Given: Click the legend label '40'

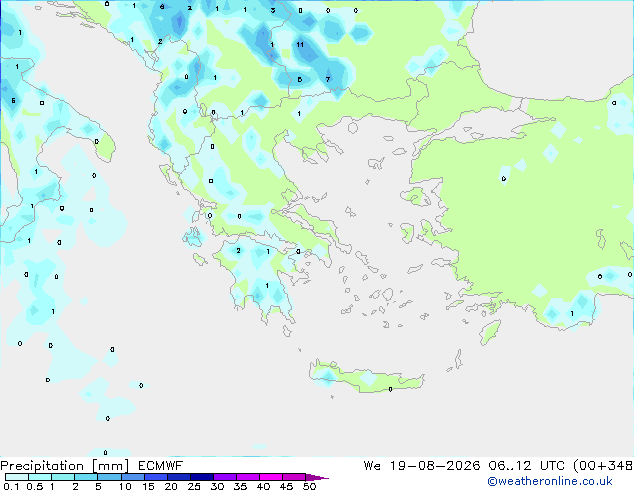Looking at the screenshot, I should click(263, 486).
